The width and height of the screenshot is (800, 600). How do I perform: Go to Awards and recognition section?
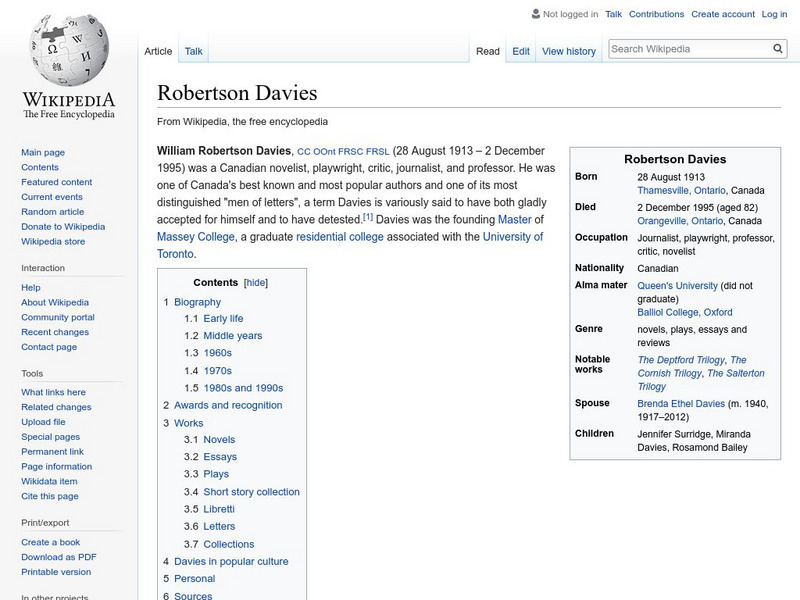pos(228,405)
